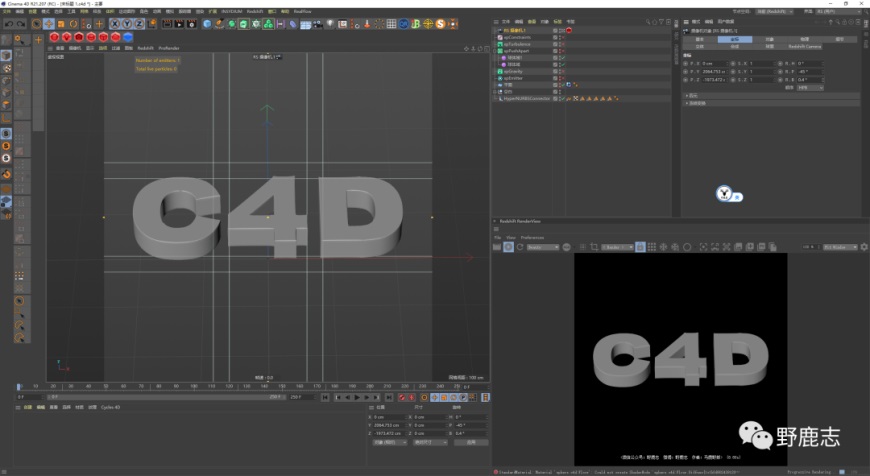Click RenderView crop region icon
The width and height of the screenshot is (870, 476).
(x=594, y=247)
